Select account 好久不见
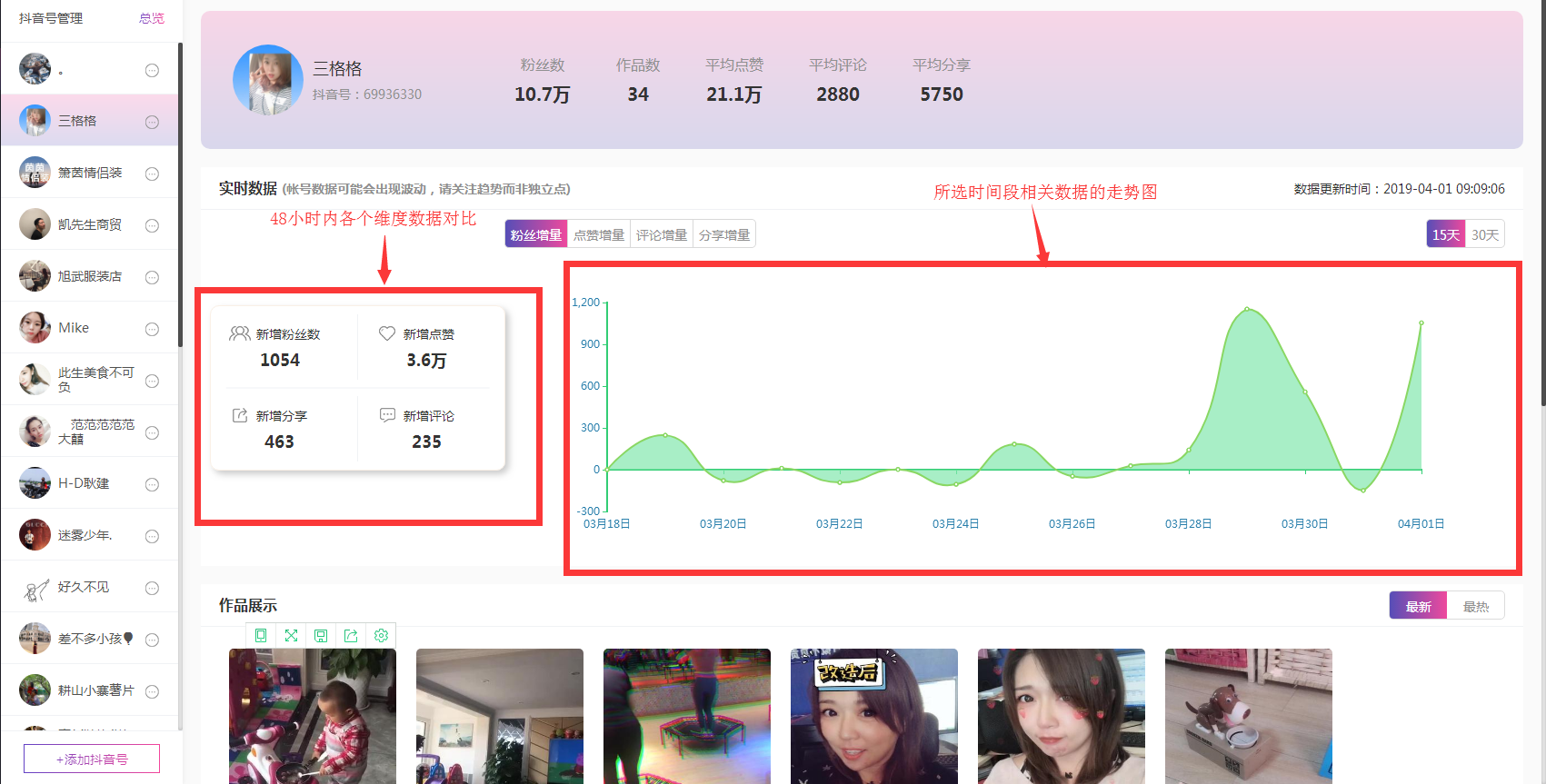1546x784 pixels. (89, 586)
